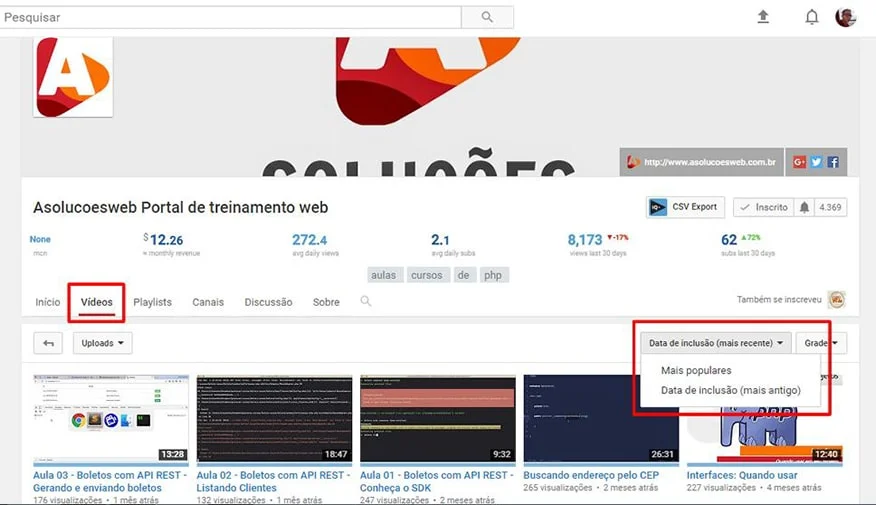
Task: Click the back arrow button
Action: (48, 343)
